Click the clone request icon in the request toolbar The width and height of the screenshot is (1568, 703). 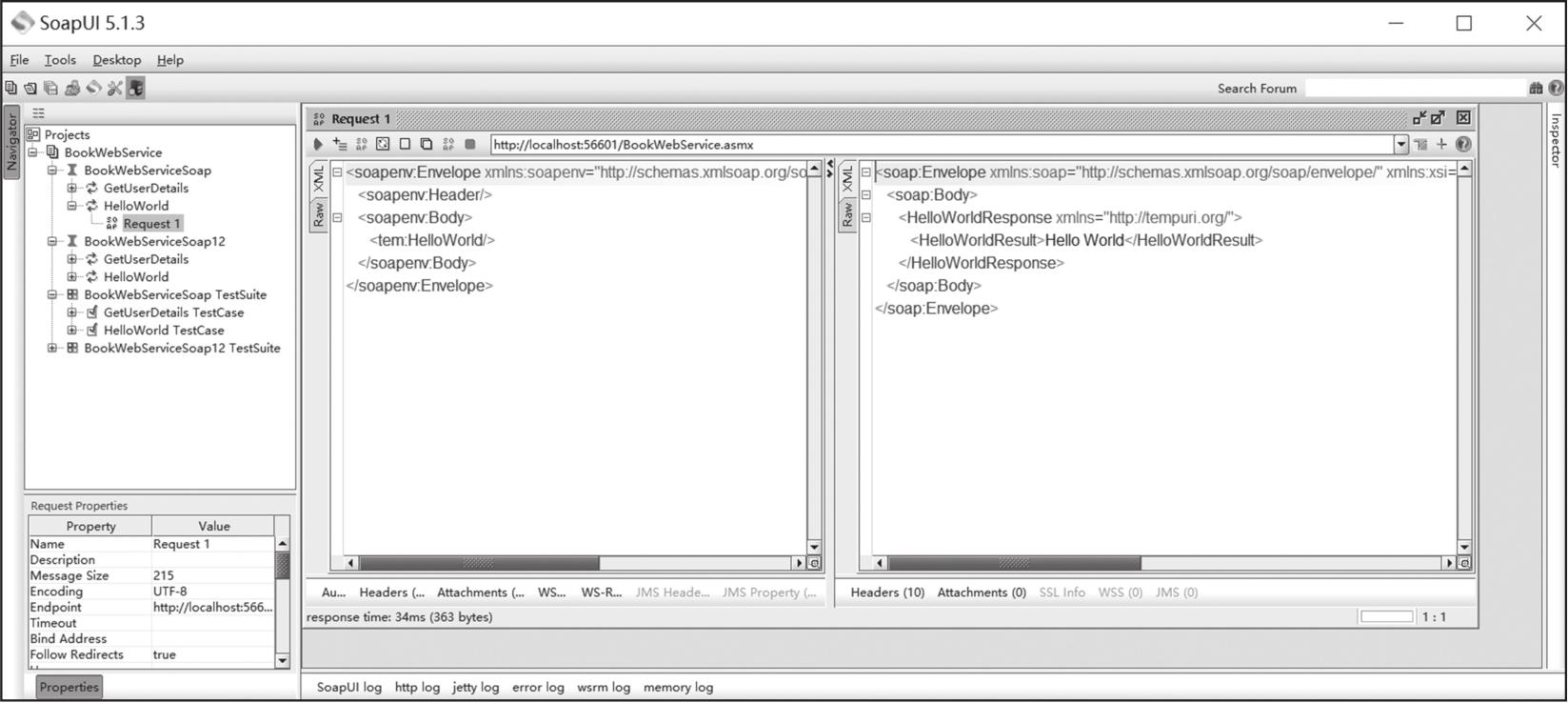point(427,145)
